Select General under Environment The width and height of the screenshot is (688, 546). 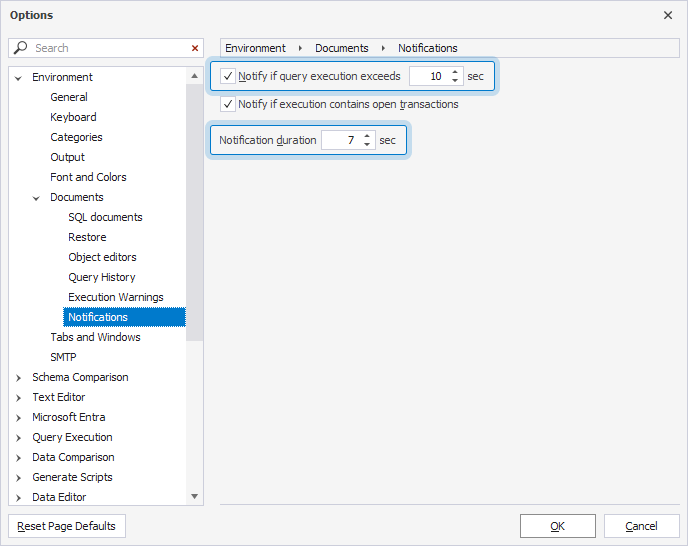(x=69, y=97)
